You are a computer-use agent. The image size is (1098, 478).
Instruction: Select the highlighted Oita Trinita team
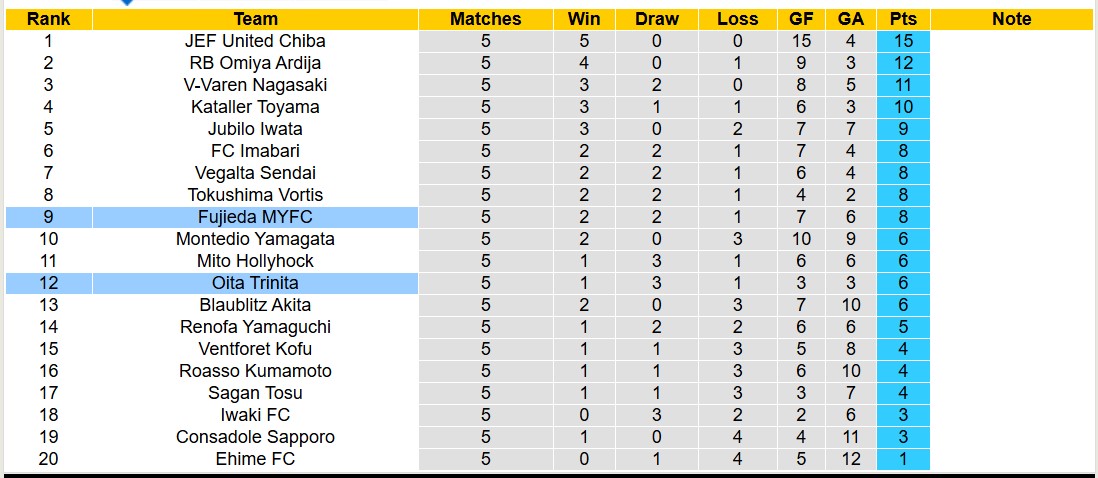pyautogui.click(x=255, y=283)
